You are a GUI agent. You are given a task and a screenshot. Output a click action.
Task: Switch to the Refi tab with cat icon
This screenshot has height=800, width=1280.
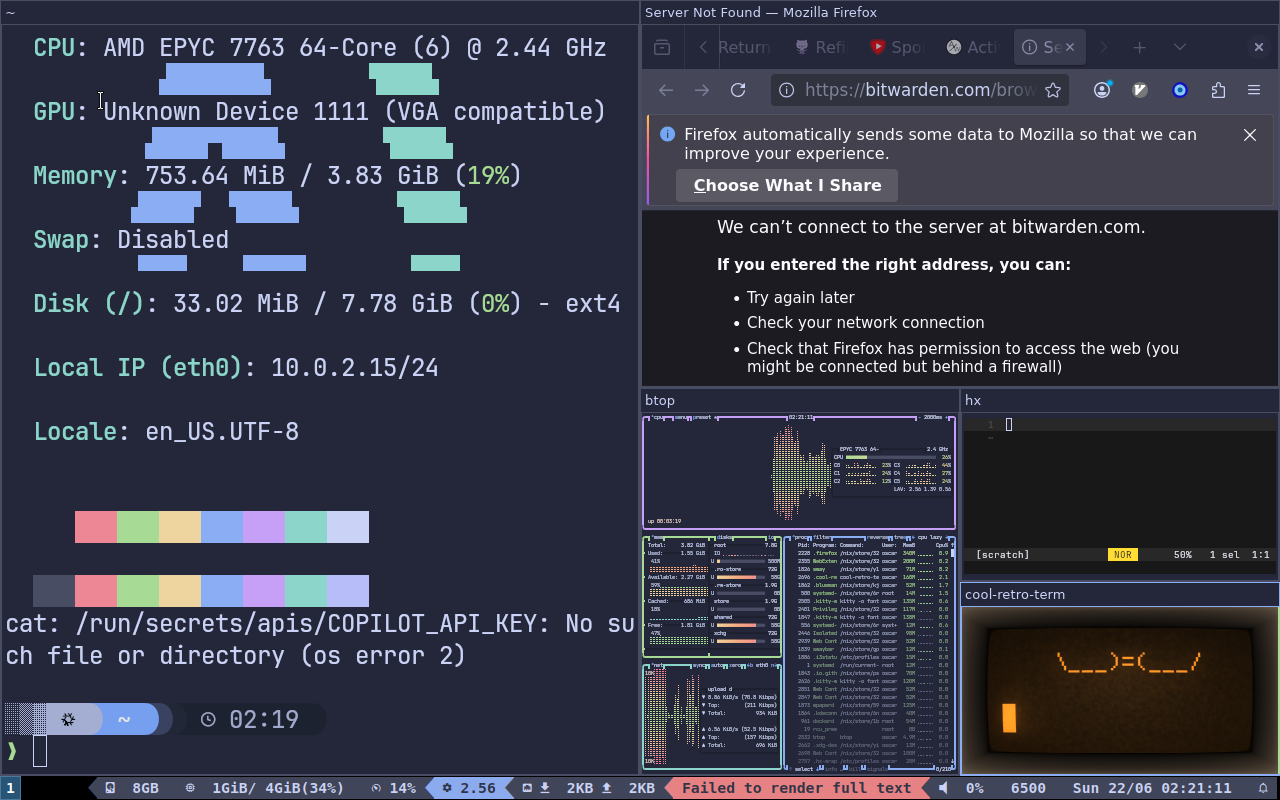tap(820, 47)
